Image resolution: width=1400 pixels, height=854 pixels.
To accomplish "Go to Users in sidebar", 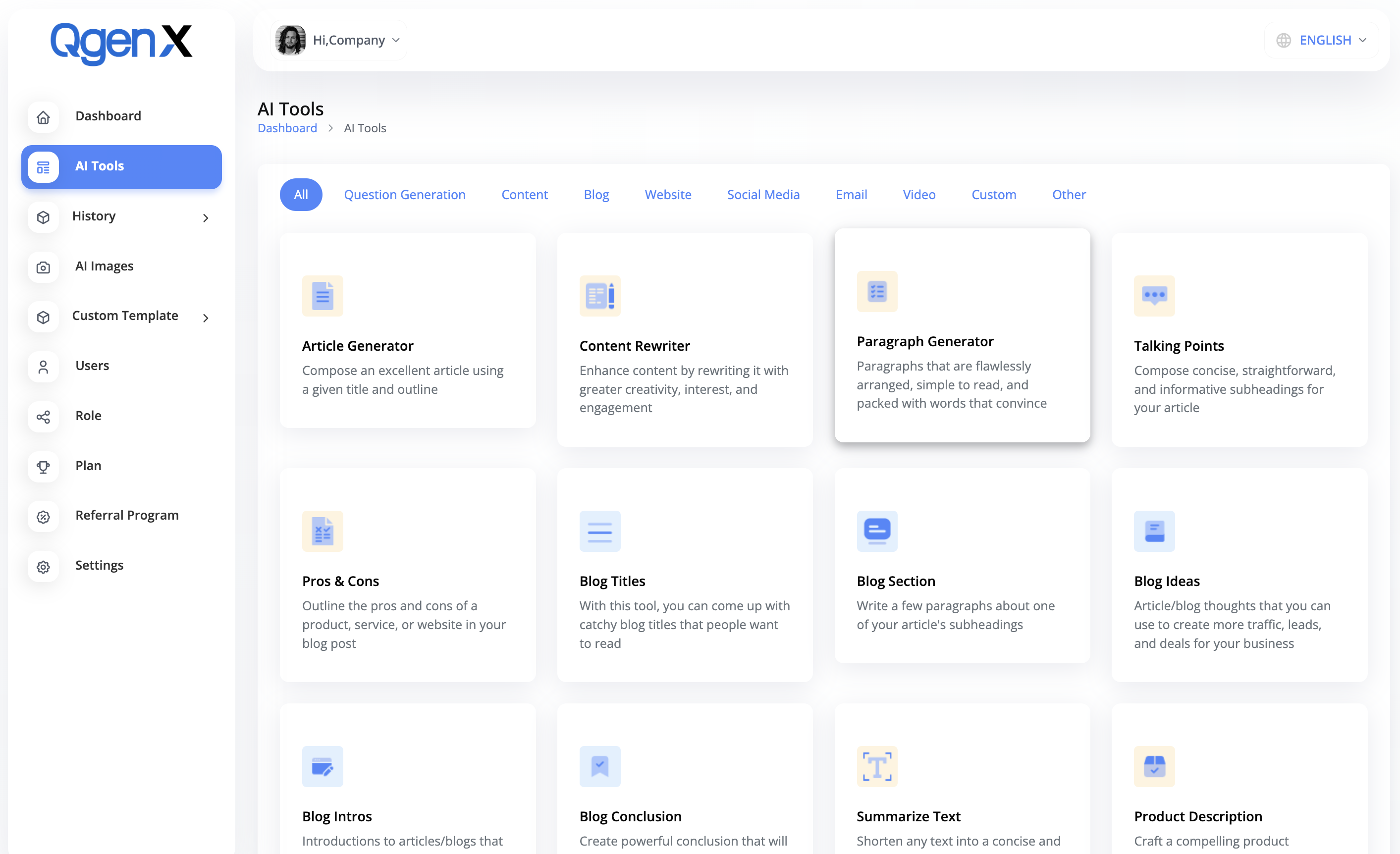I will [x=121, y=367].
